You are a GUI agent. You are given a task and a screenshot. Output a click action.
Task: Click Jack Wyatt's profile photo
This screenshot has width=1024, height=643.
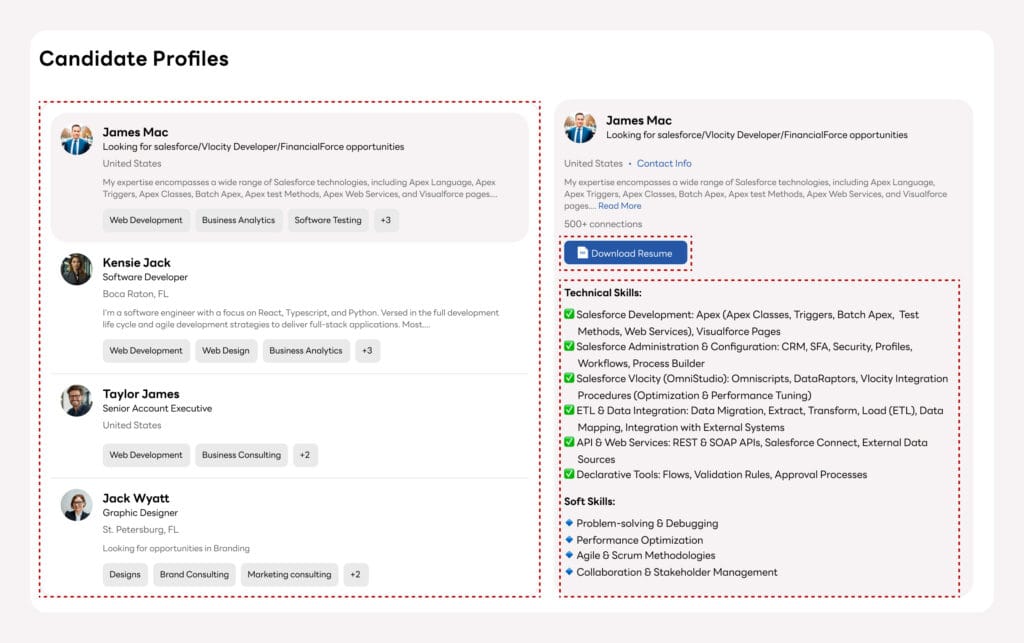pos(76,505)
